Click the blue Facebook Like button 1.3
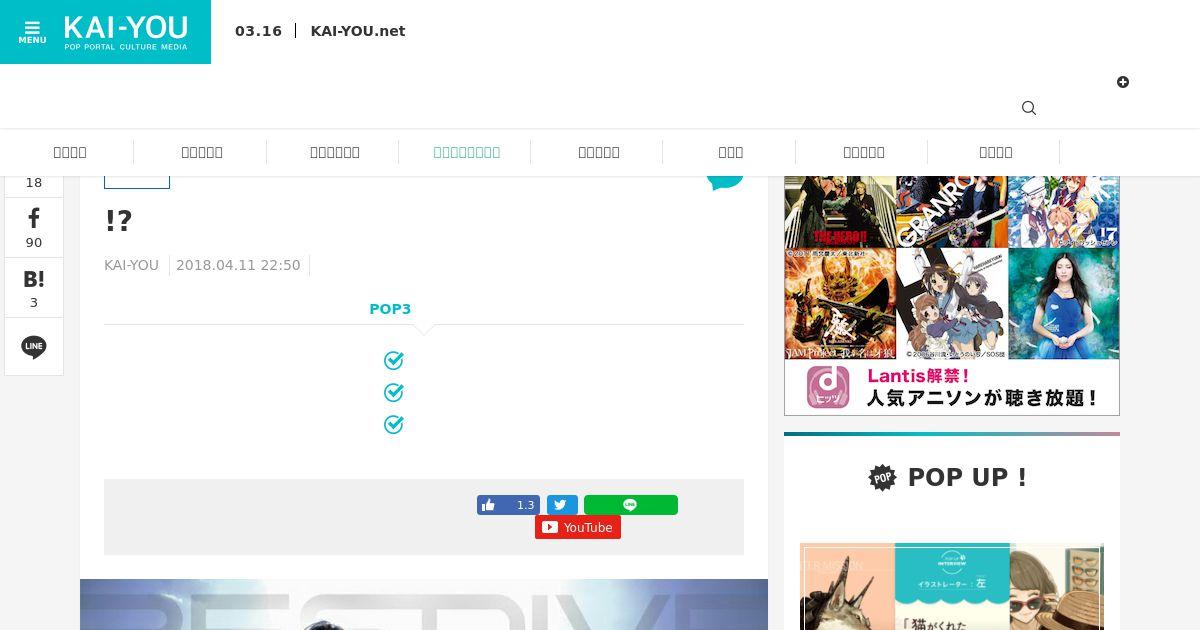The width and height of the screenshot is (1200, 630). pyautogui.click(x=508, y=505)
